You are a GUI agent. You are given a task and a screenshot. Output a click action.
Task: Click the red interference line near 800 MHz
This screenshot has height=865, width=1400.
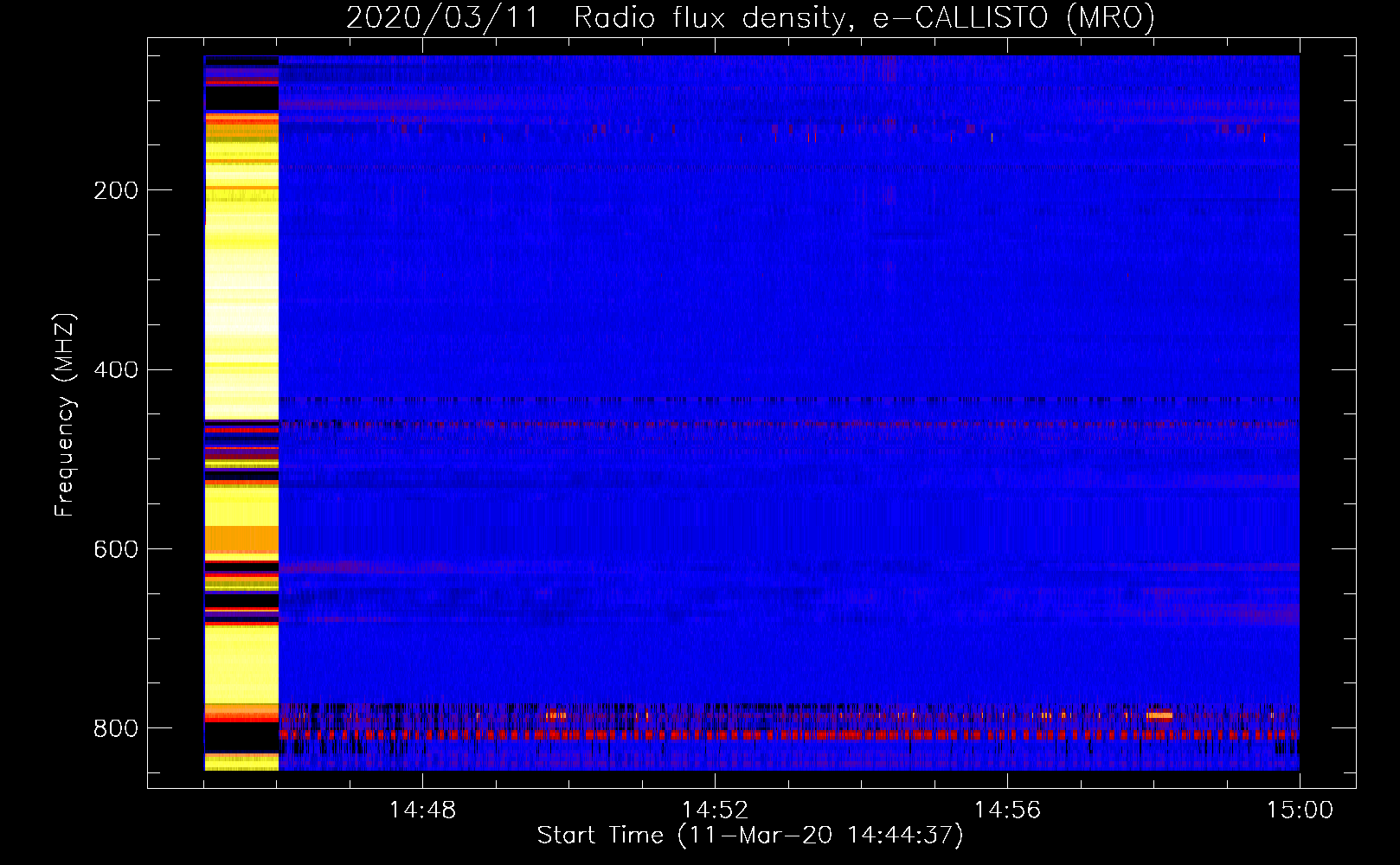point(788,735)
